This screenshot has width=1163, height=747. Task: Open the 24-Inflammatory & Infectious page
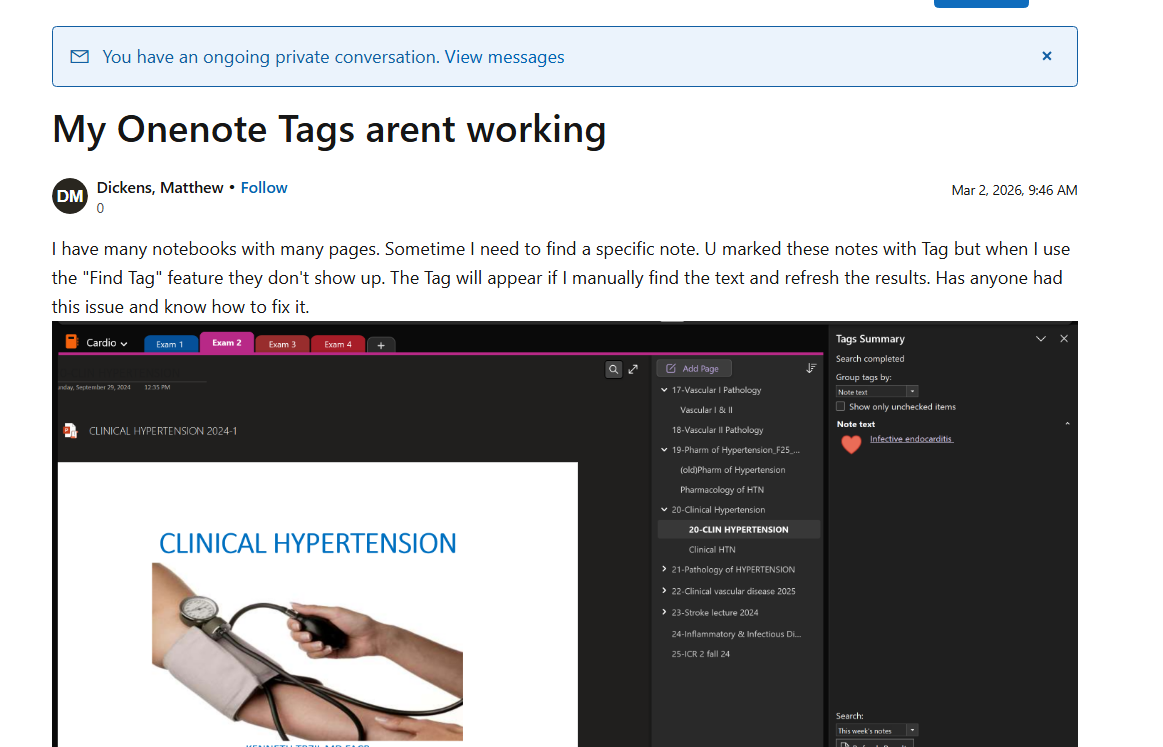736,634
